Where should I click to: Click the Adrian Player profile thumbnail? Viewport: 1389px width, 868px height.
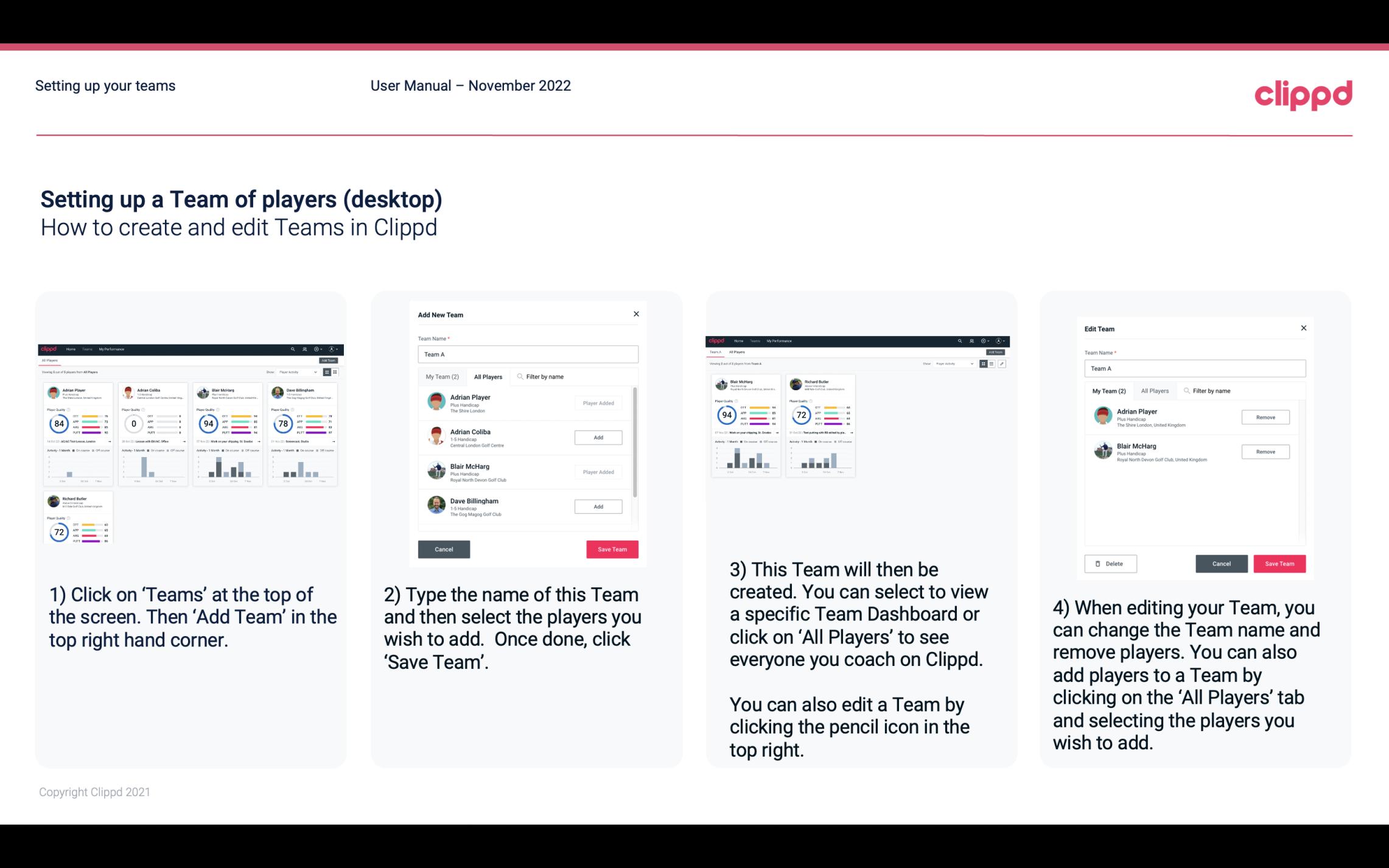click(x=436, y=402)
